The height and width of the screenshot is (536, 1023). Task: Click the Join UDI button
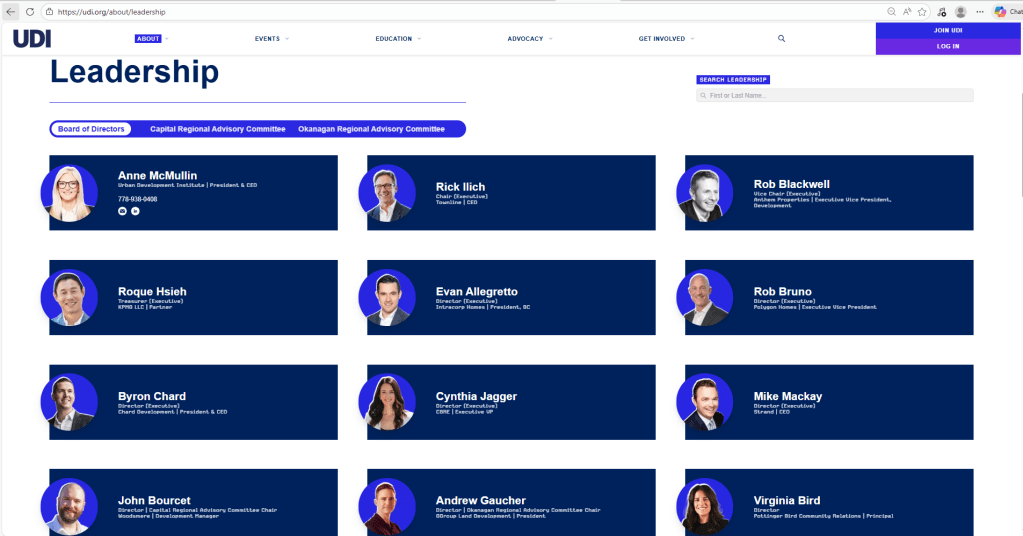948,30
